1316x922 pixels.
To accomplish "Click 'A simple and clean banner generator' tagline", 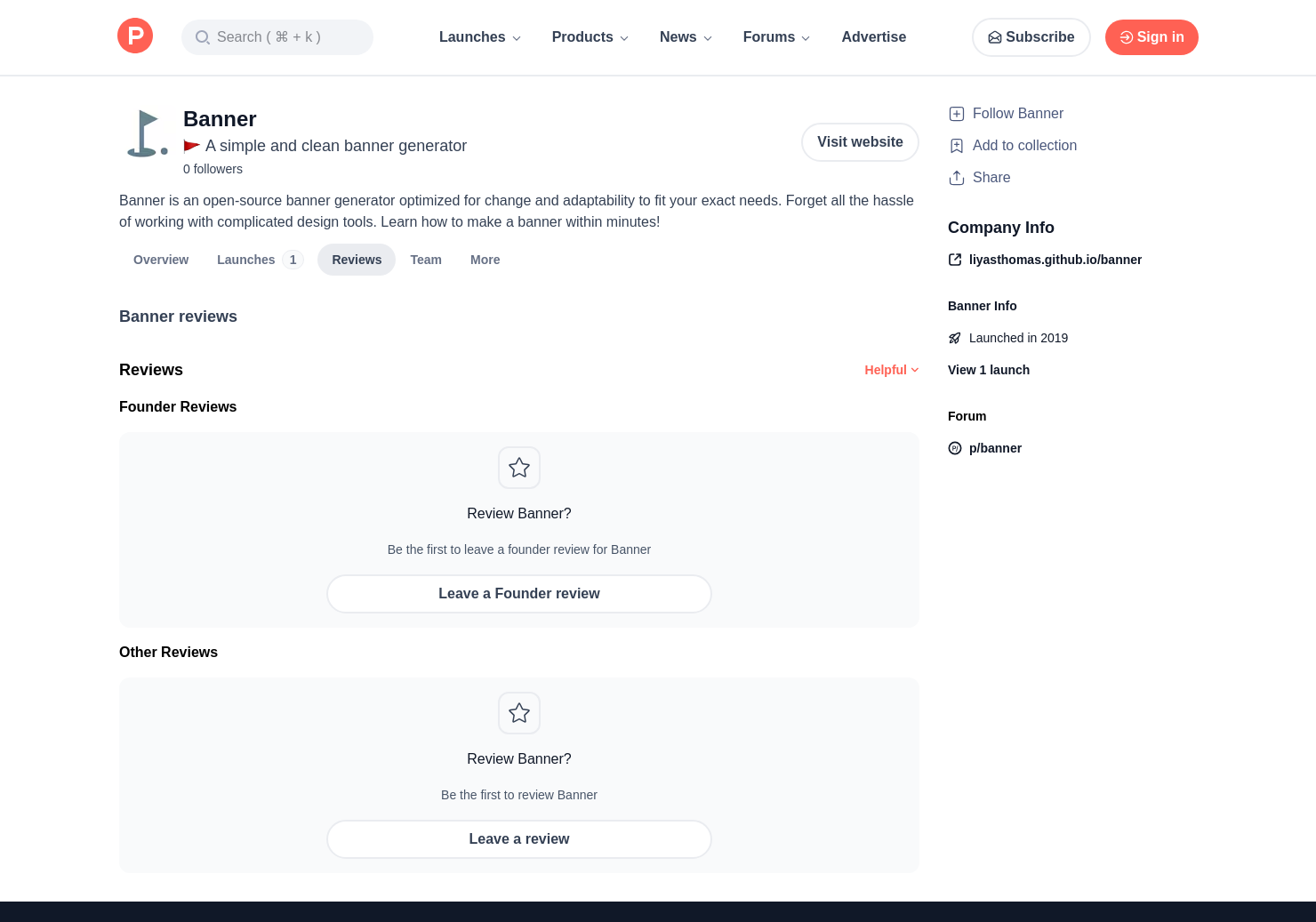I will [x=336, y=146].
